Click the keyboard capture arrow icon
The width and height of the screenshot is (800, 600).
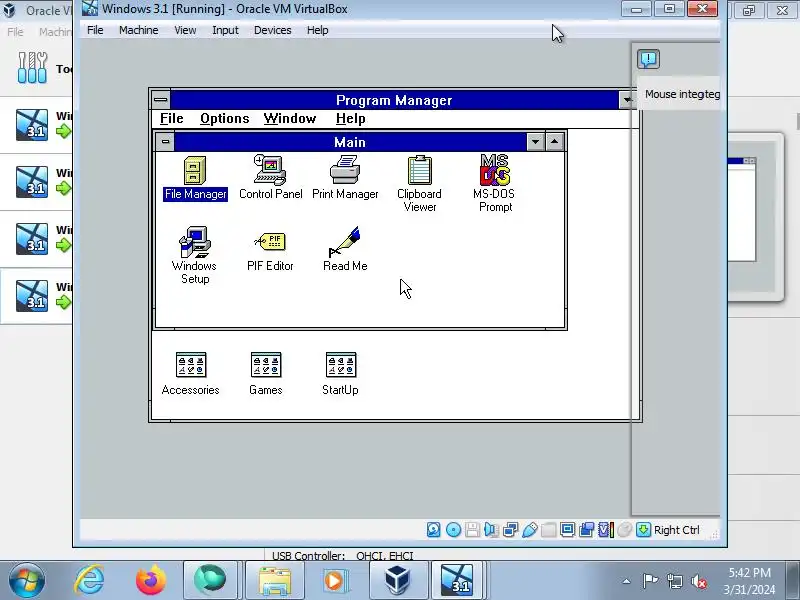click(x=643, y=530)
